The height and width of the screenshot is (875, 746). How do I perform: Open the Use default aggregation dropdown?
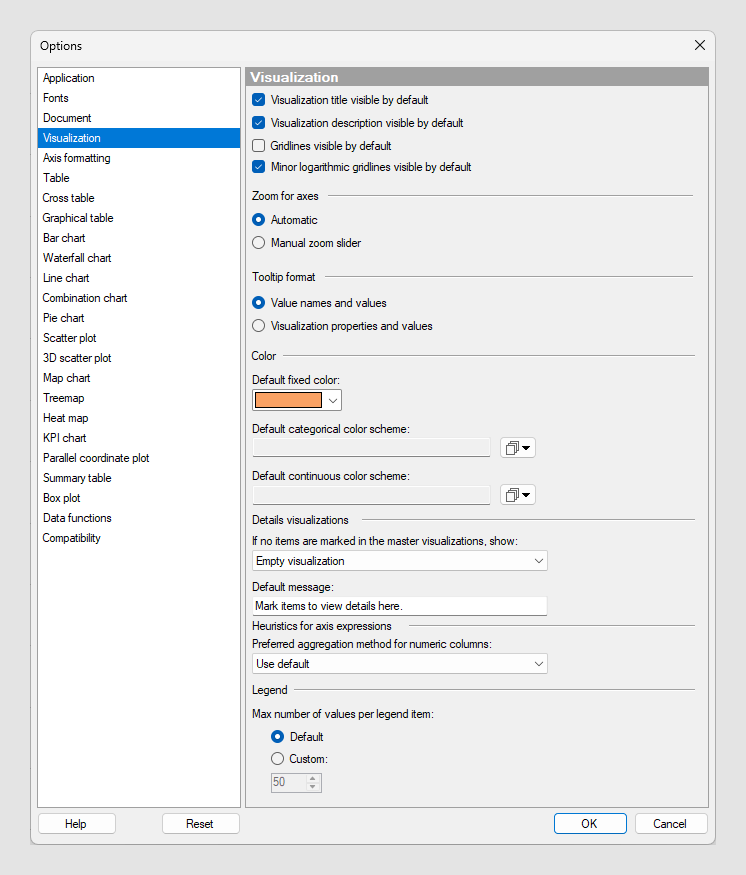coord(400,664)
